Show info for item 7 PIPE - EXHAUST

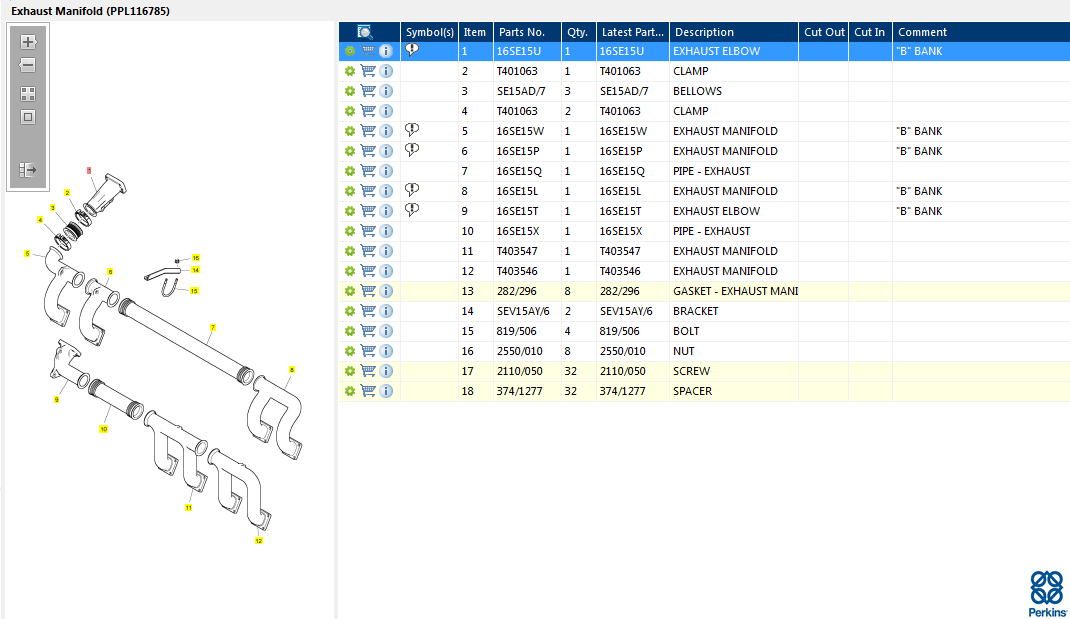(x=386, y=171)
